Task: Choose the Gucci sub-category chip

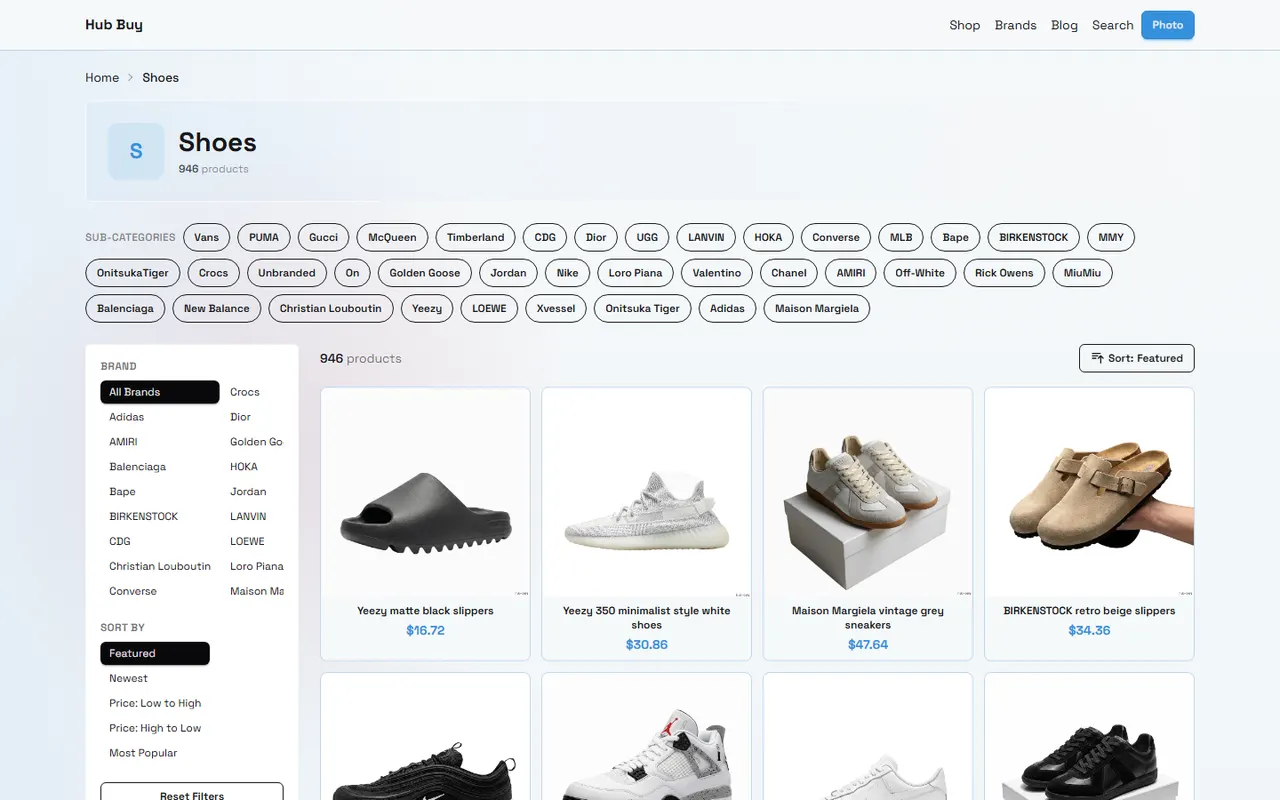Action: (x=323, y=237)
